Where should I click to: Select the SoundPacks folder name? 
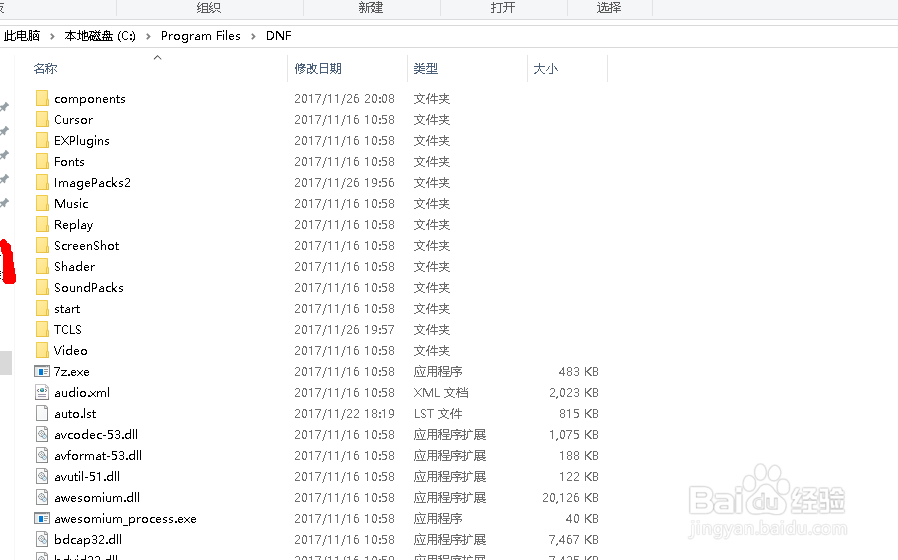tap(89, 287)
